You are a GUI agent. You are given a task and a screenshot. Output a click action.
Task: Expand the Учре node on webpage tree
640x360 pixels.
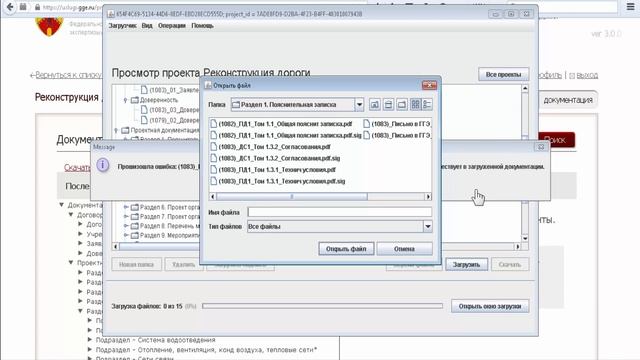pyautogui.click(x=80, y=234)
